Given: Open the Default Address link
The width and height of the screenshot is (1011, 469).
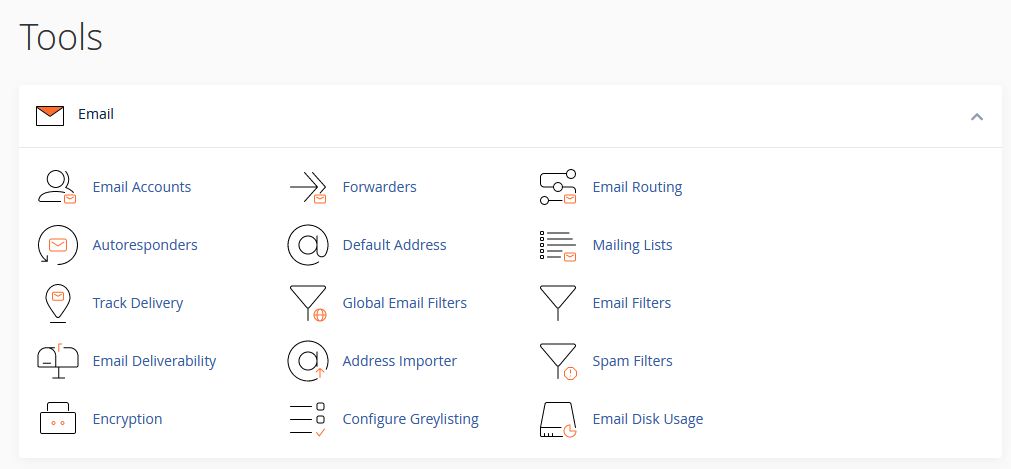Looking at the screenshot, I should point(395,245).
